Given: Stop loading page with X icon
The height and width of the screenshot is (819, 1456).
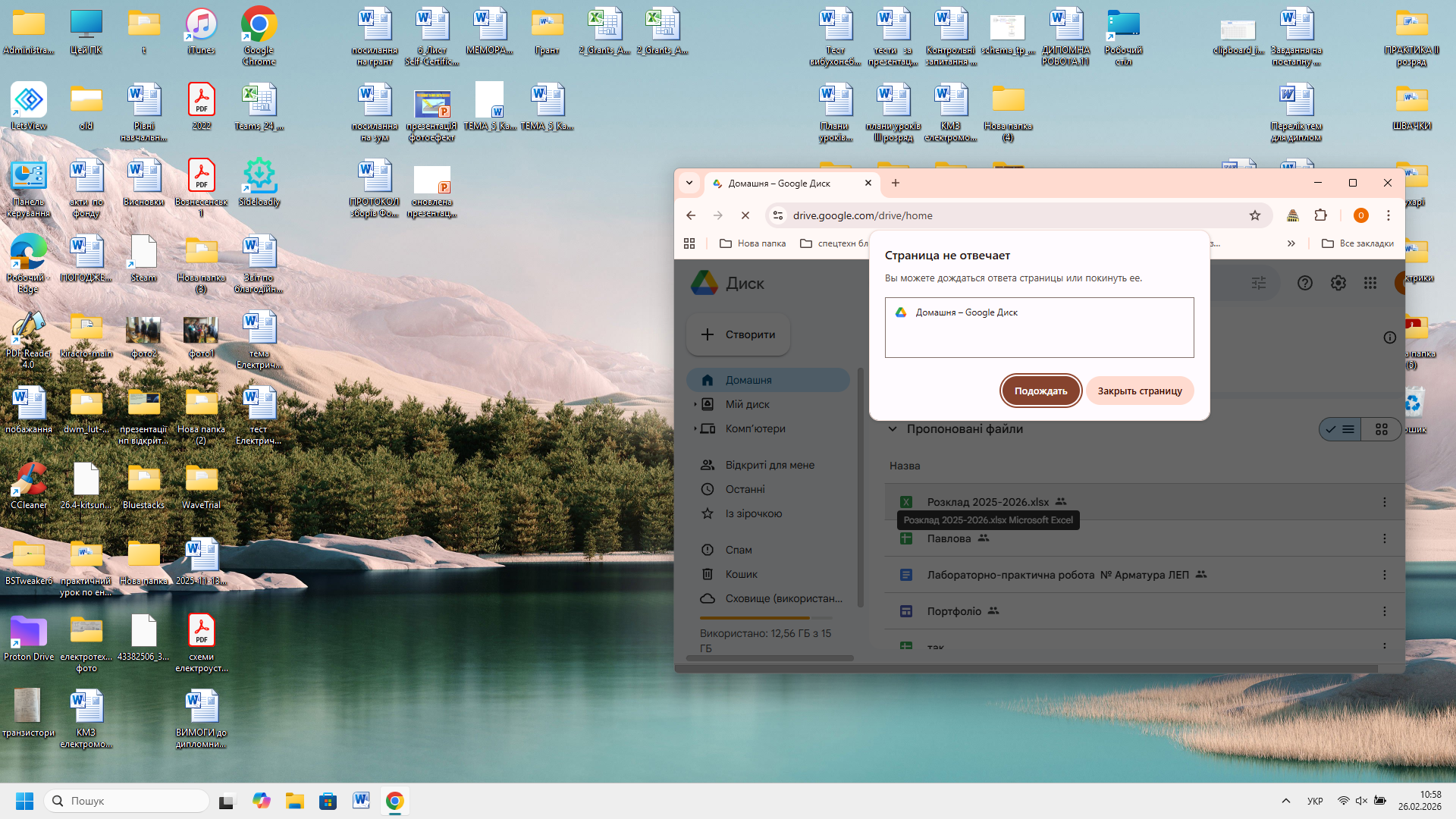Looking at the screenshot, I should coord(745,215).
